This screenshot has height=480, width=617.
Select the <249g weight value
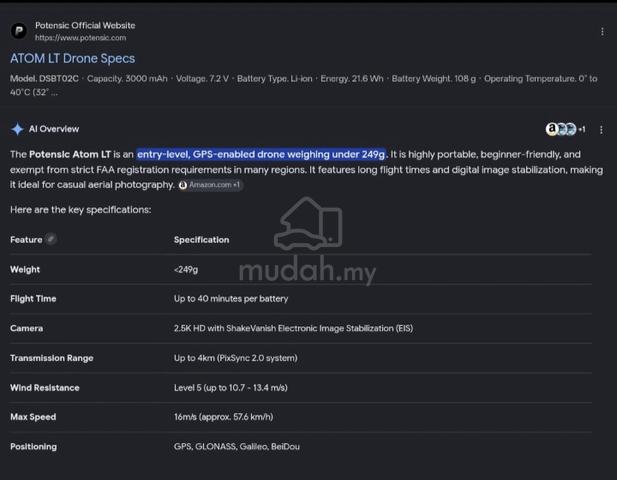coord(186,270)
